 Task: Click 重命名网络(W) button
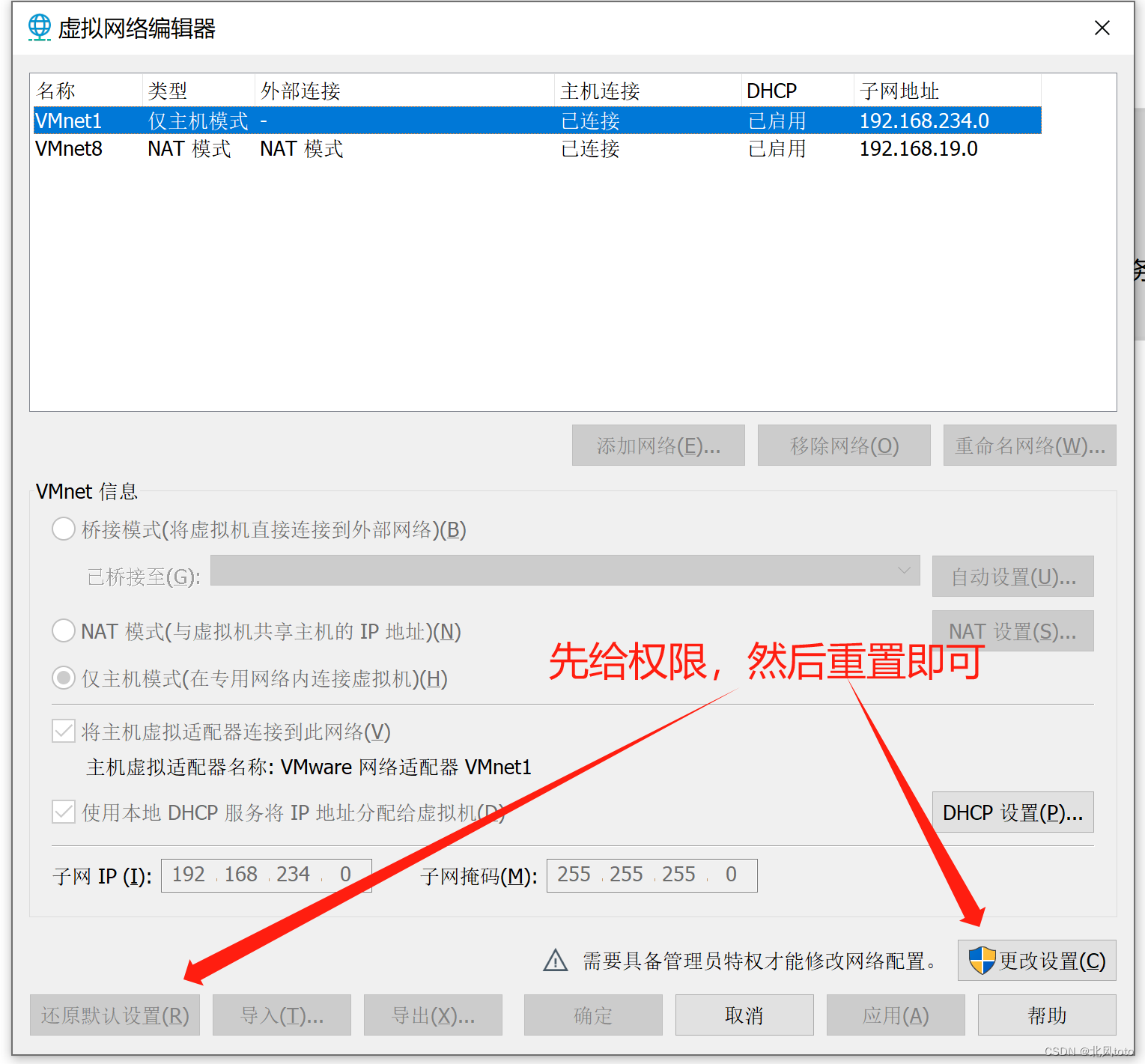[x=1030, y=446]
